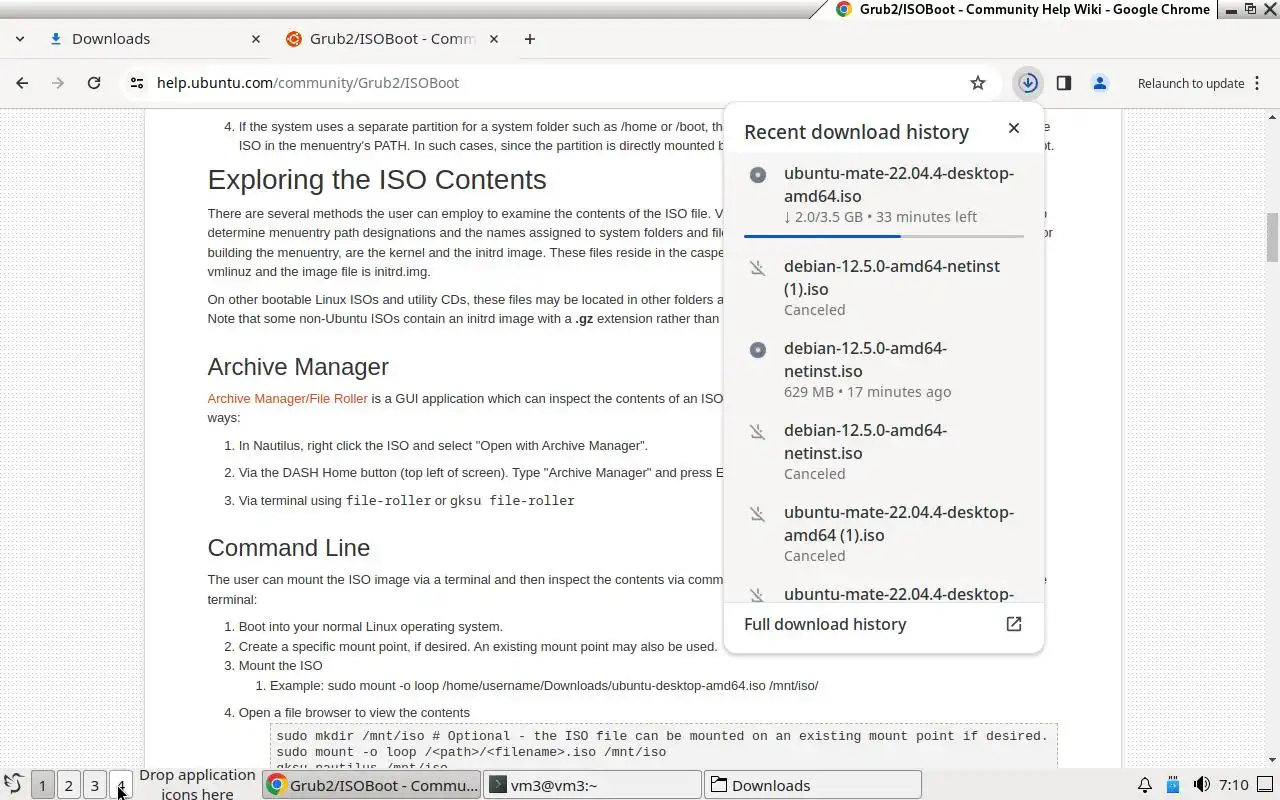Image resolution: width=1280 pixels, height=800 pixels.
Task: Switch to vm3@vm3:~ terminal in taskbar
Action: click(593, 785)
